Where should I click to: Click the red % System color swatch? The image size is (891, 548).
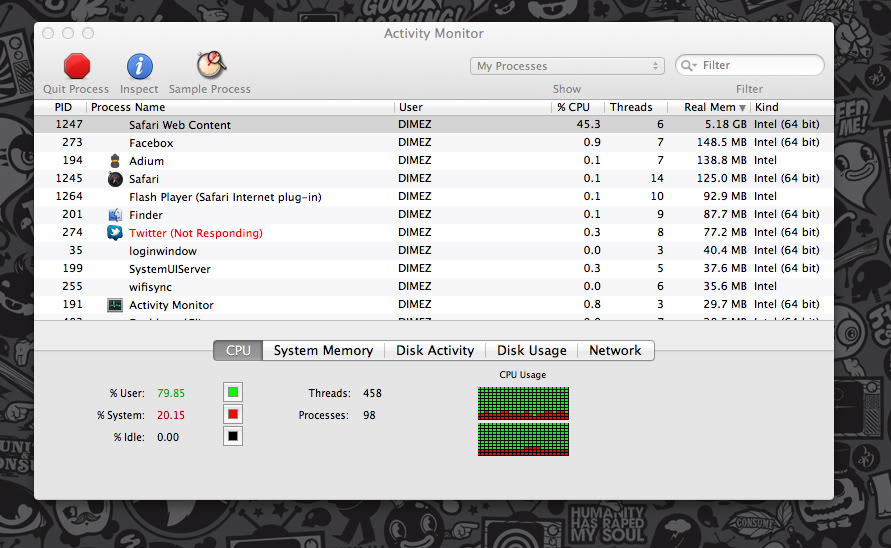tap(232, 414)
